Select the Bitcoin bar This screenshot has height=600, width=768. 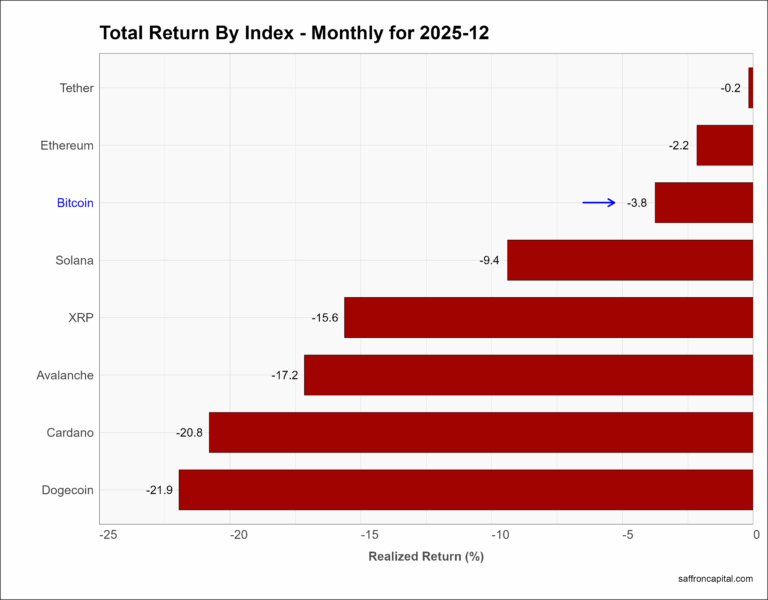coord(703,203)
